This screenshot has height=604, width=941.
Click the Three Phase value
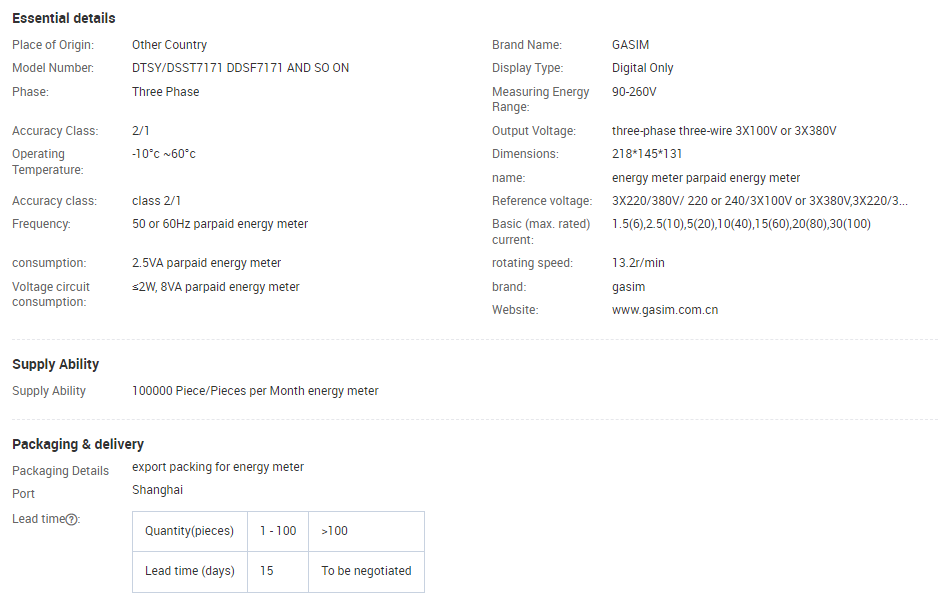click(x=165, y=92)
